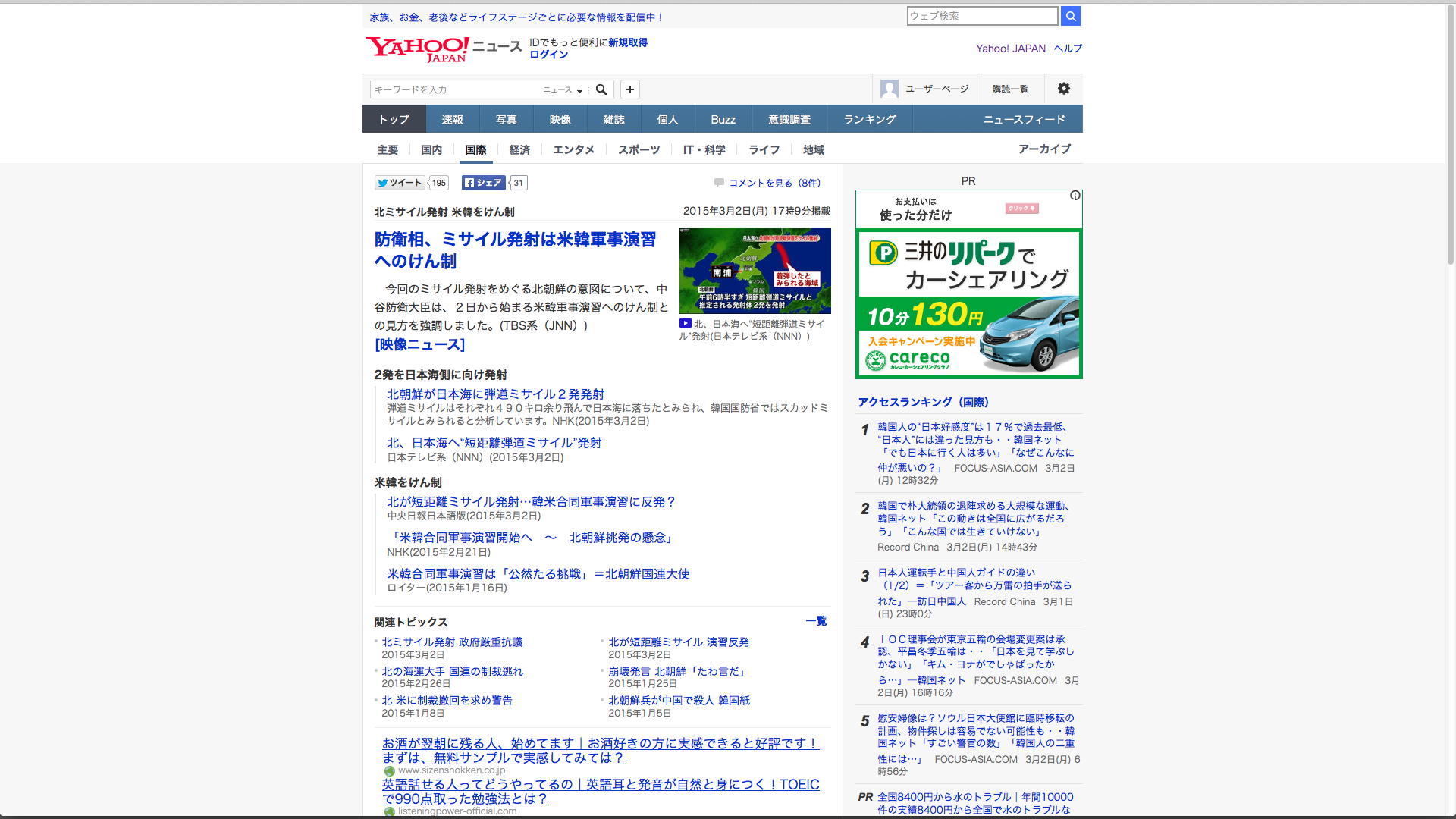Screen dimensions: 1456x819
Task: Click the 購読一覧 button
Action: [1010, 89]
